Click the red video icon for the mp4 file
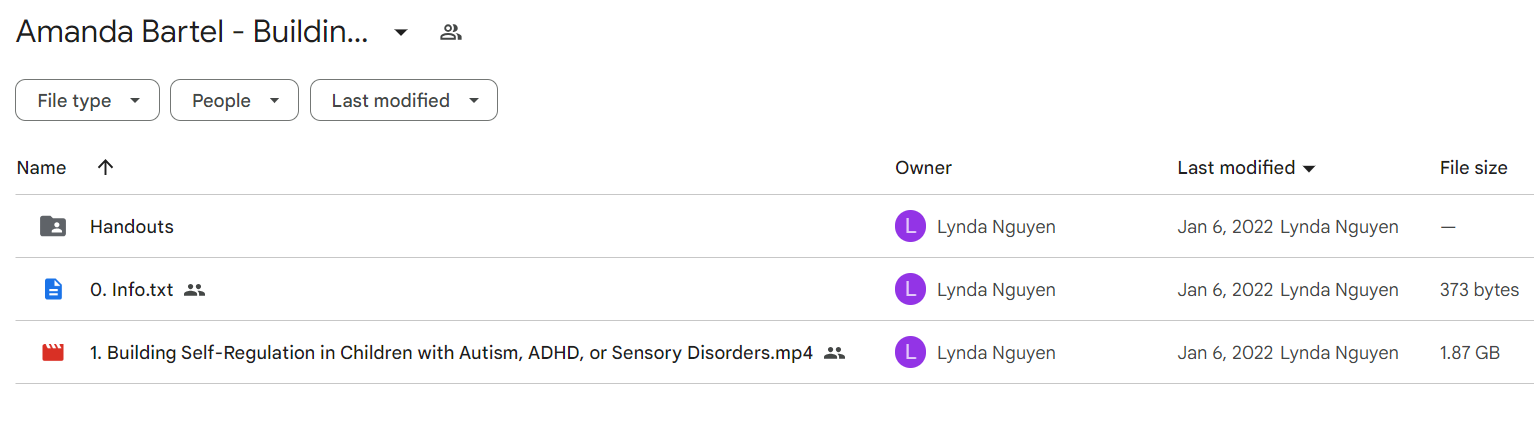 (x=53, y=353)
